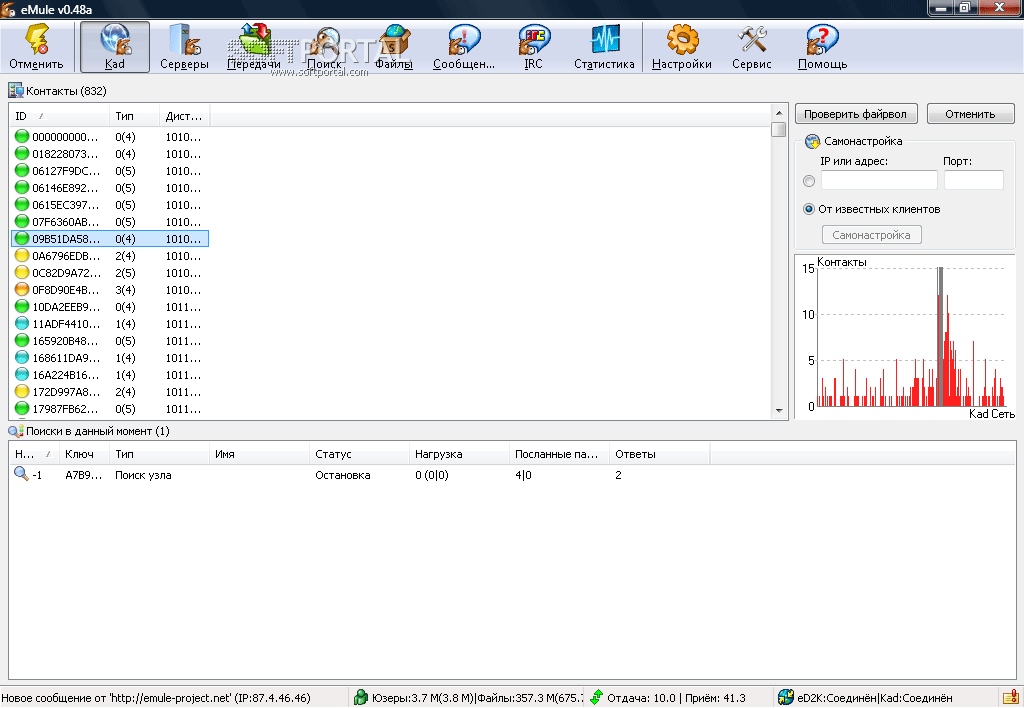
Task: Click cyan status icon of contact 11ADF4410...
Action: click(x=22, y=323)
